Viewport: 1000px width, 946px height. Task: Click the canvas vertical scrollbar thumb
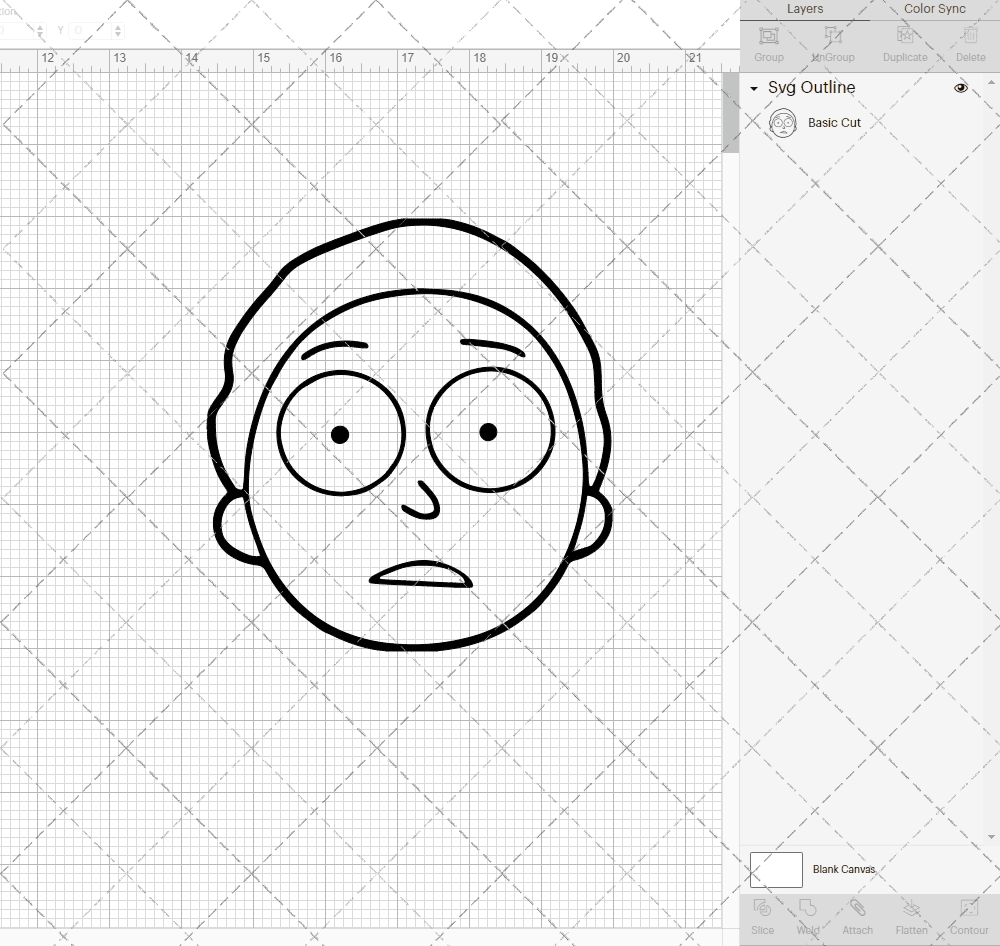[730, 112]
